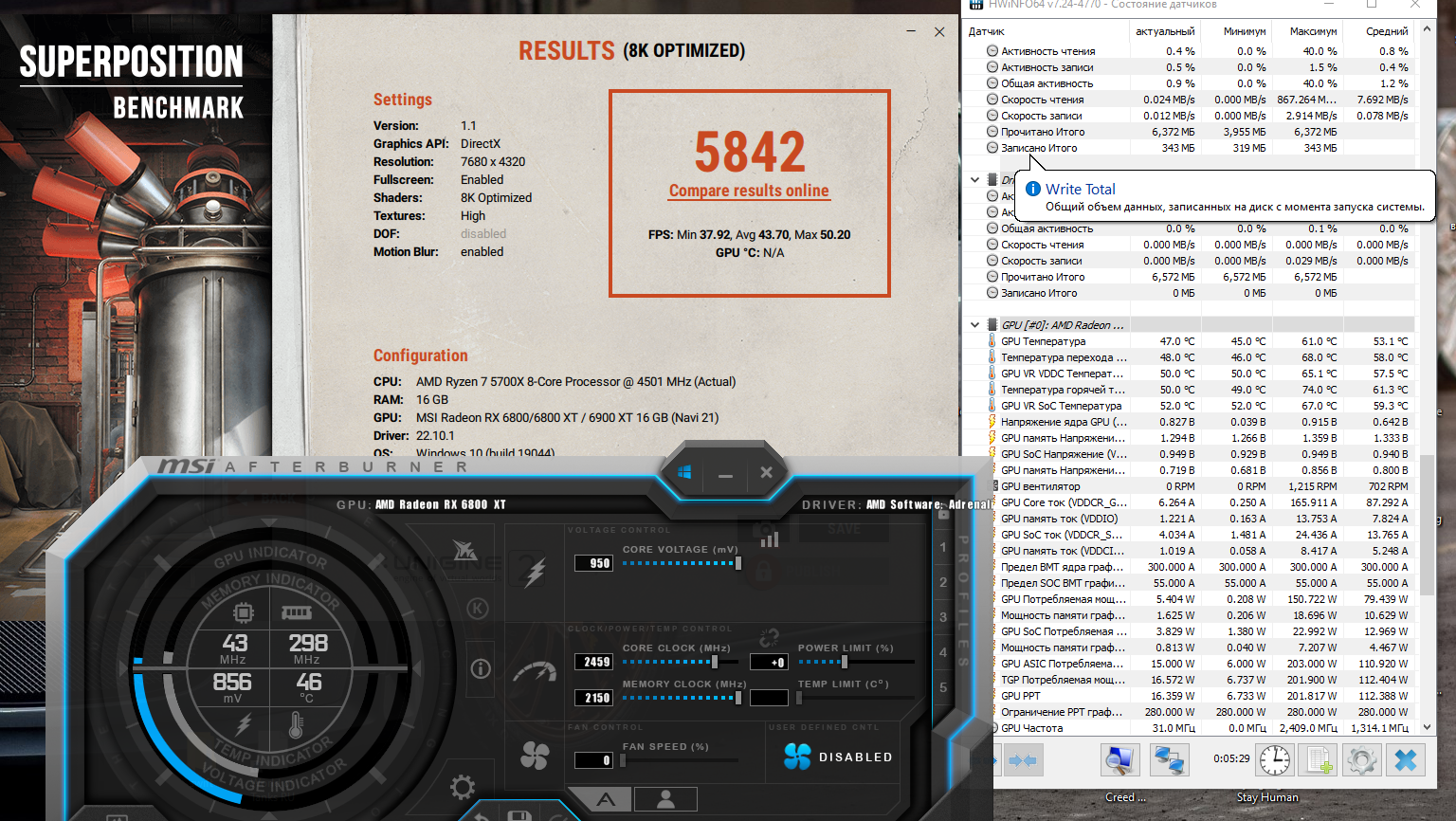This screenshot has height=821, width=1456.
Task: Adjust the Core Voltage slider
Action: 682,563
